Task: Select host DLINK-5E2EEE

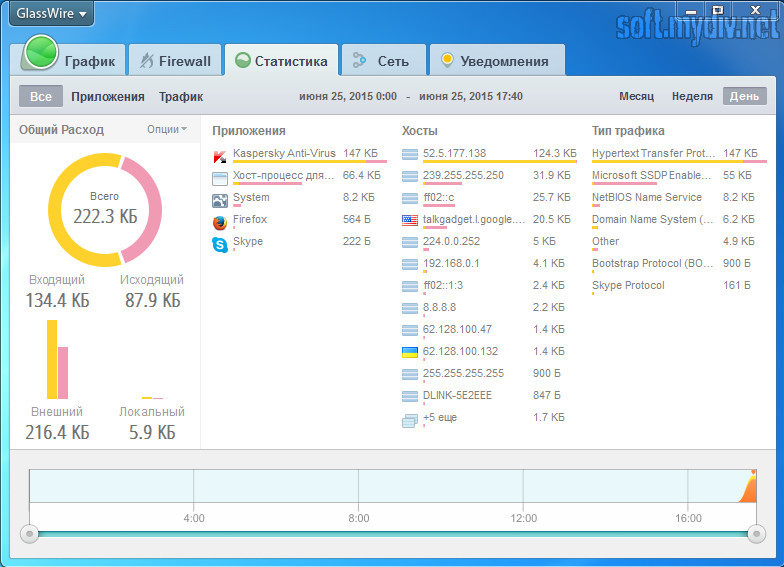Action: coord(489,397)
